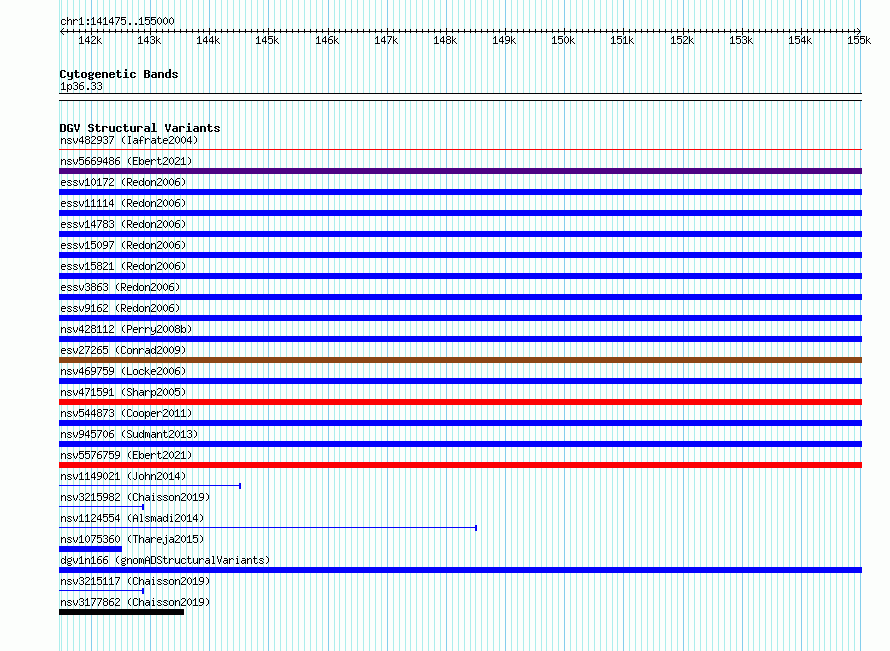This screenshot has height=651, width=890.
Task: Click the DGV Structural Variants track title
Action: pos(140,128)
